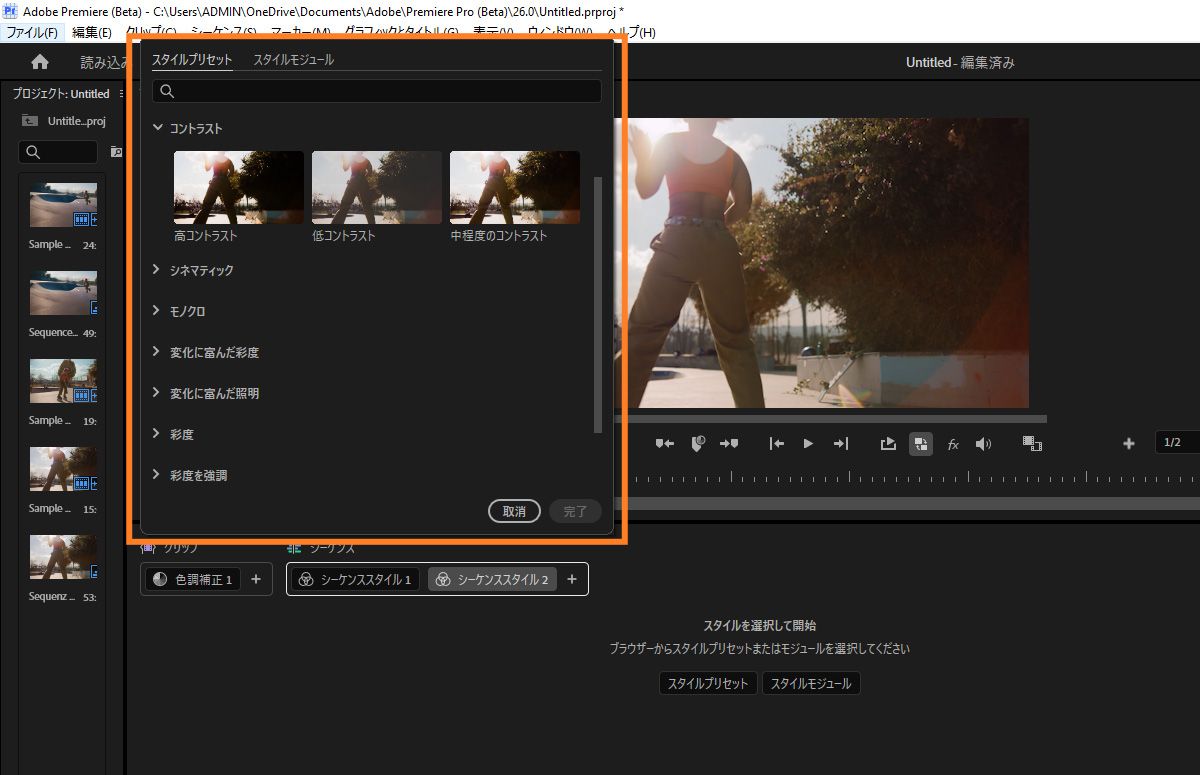
Task: Open the 編集(E) menu
Action: tap(92, 32)
